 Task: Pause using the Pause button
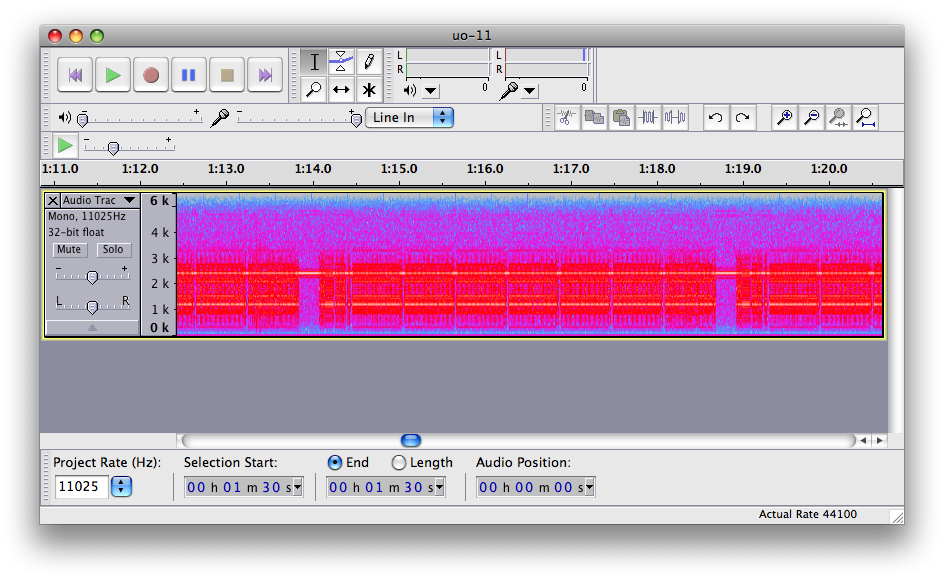coord(189,75)
